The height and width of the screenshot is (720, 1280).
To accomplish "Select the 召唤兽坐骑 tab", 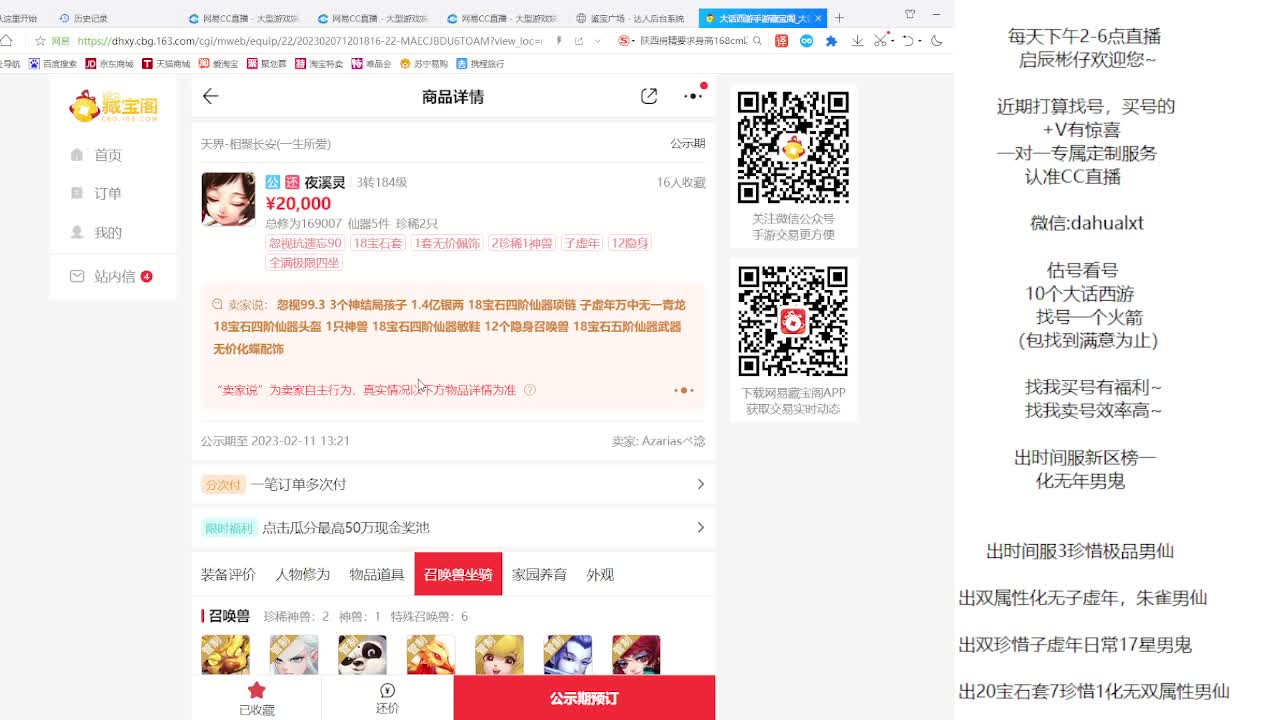I will [458, 574].
